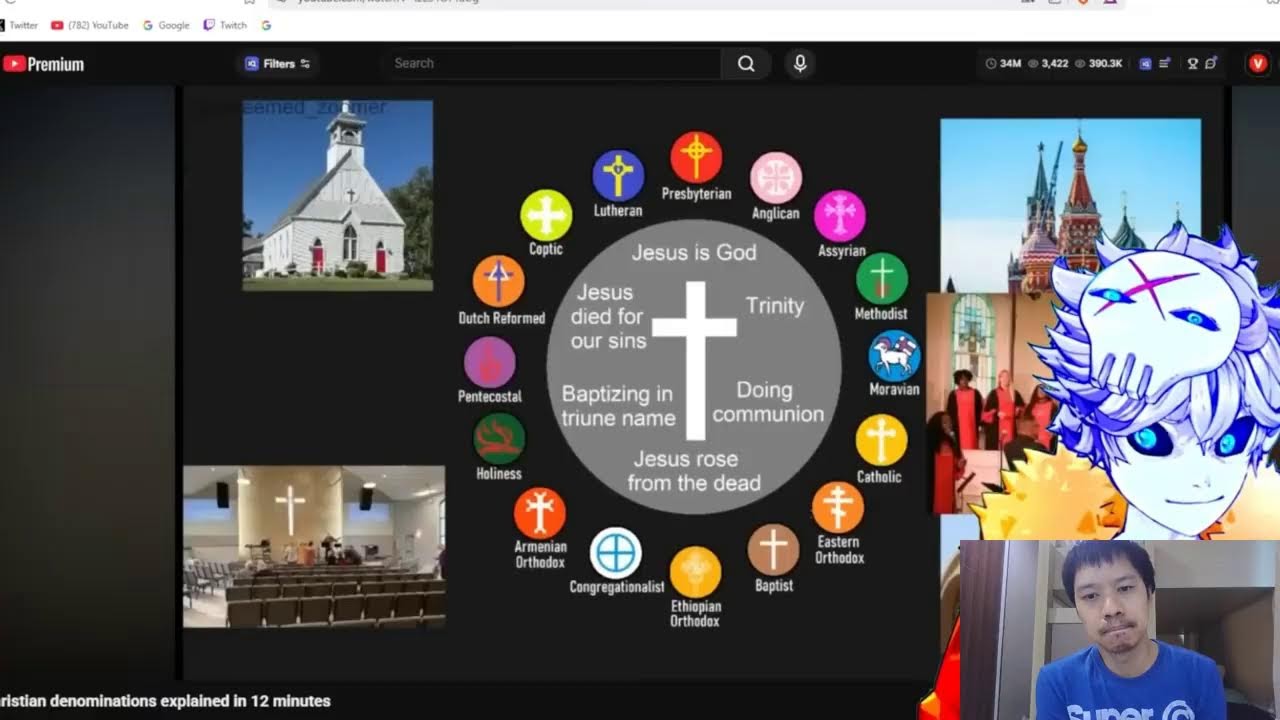
Task: Click the webcam overlay of man
Action: click(x=1119, y=630)
